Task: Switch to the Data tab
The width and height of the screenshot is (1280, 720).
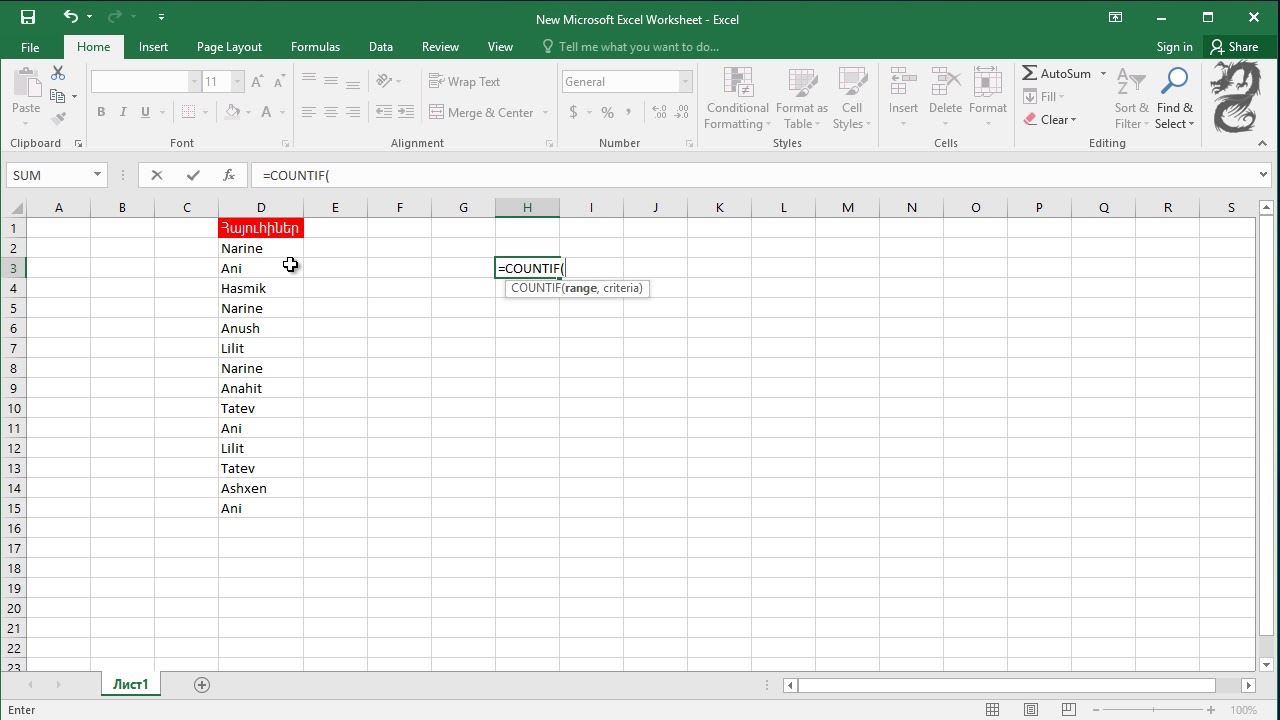Action: (x=380, y=47)
